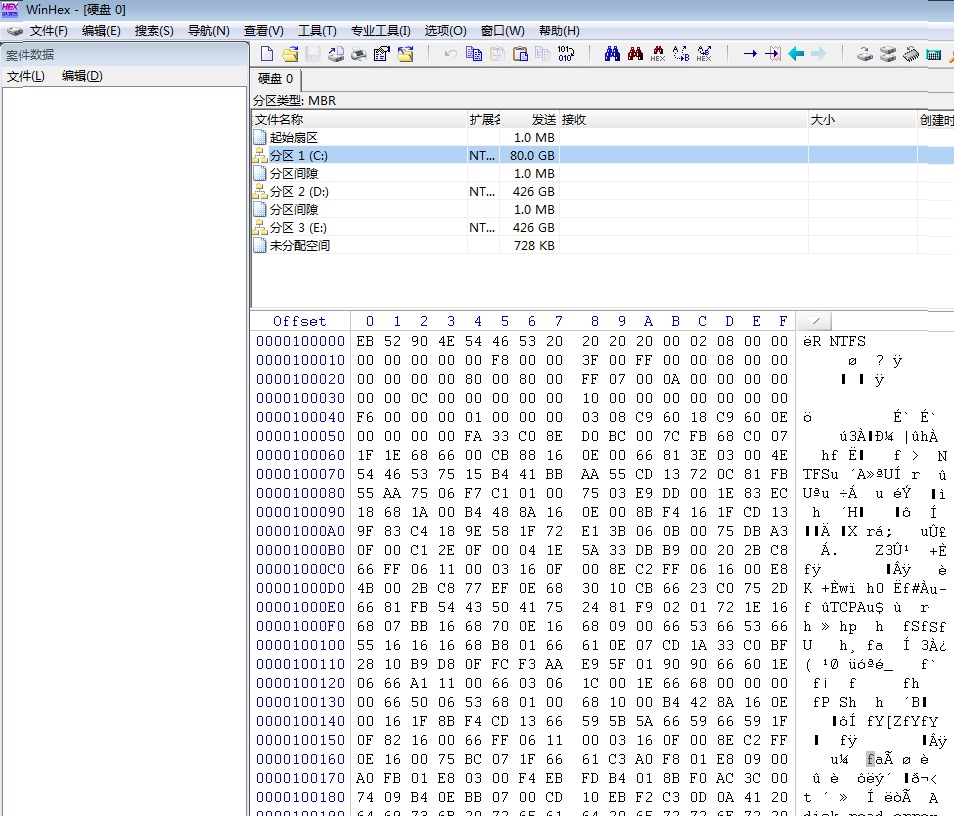
Task: Click the faded Forward arrow icon
Action: click(819, 54)
